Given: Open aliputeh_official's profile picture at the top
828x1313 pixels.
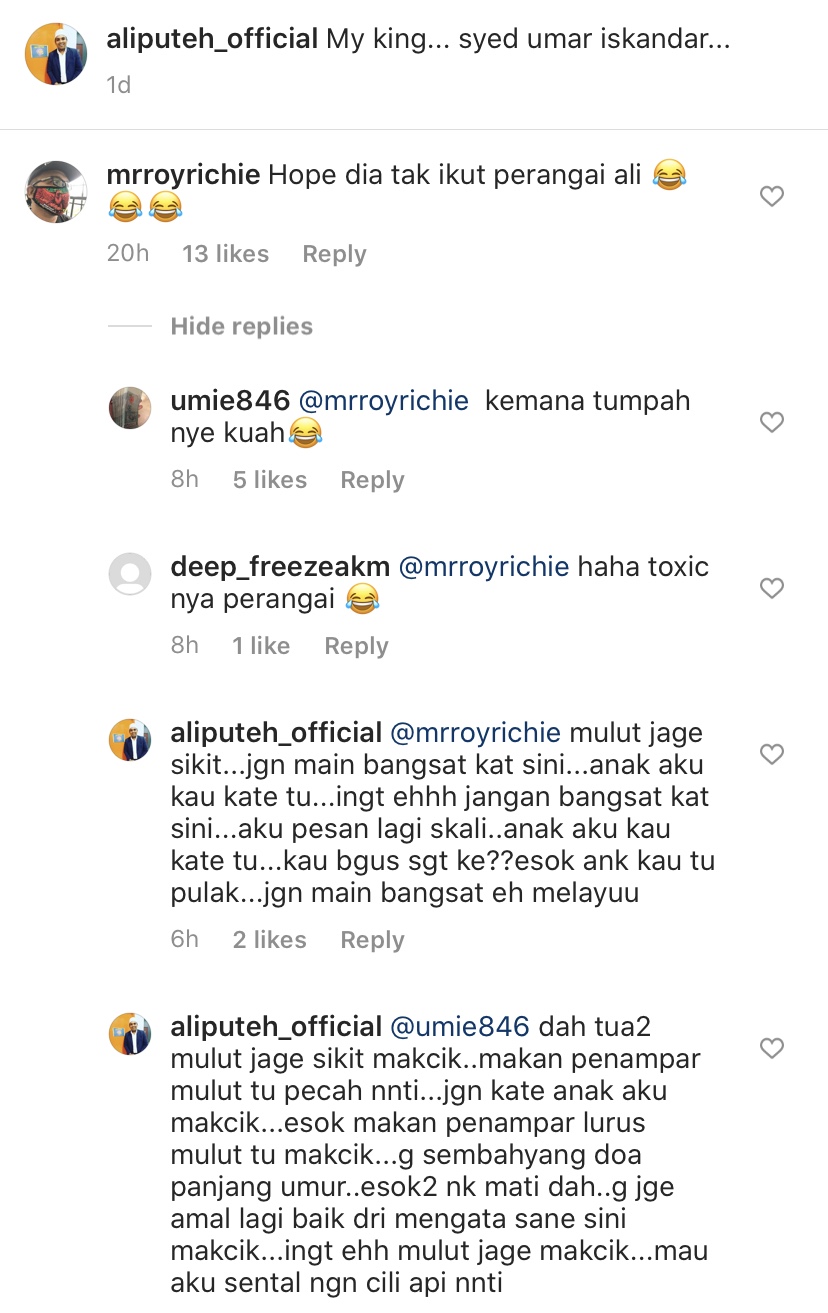Looking at the screenshot, I should (55, 54).
